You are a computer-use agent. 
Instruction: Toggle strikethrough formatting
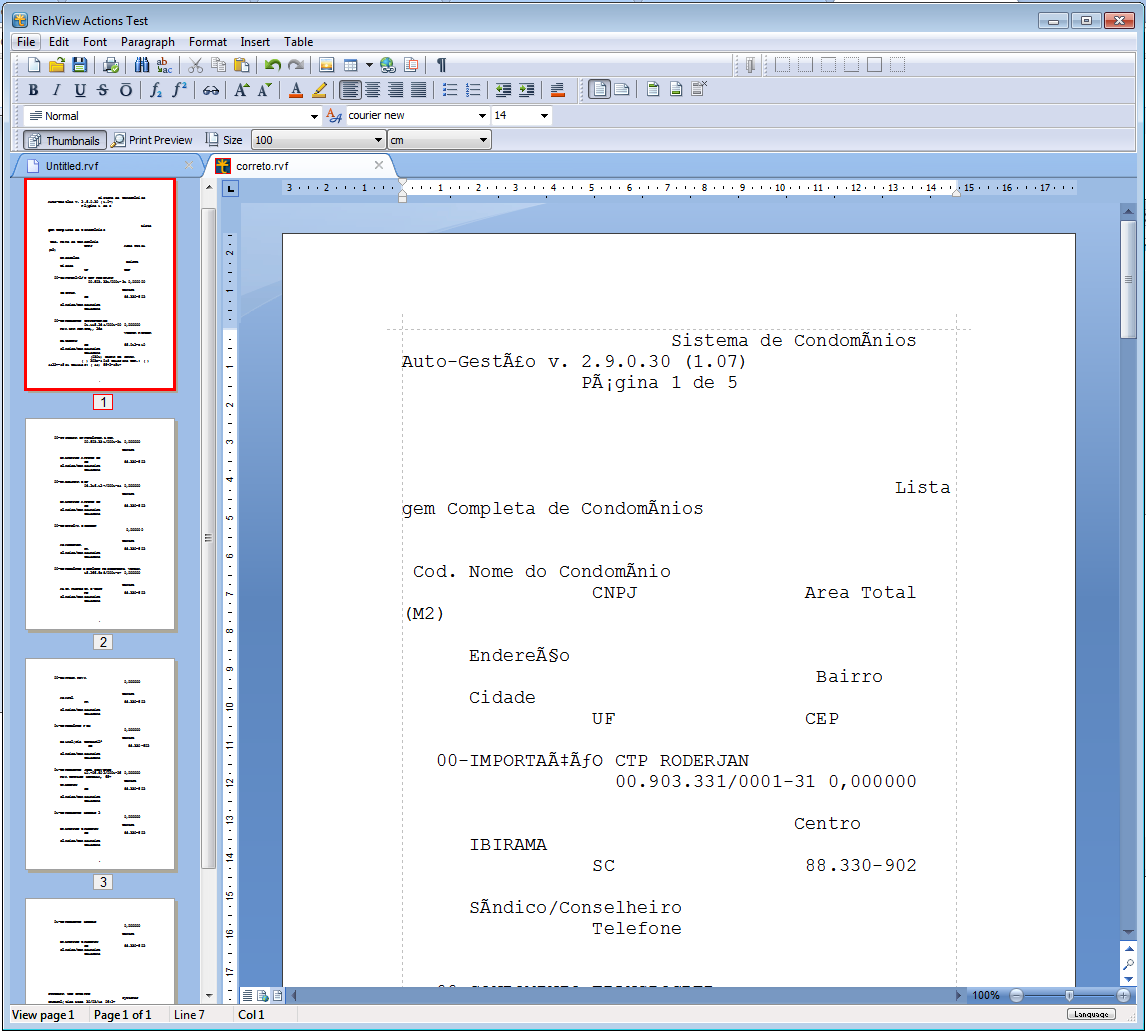pyautogui.click(x=102, y=90)
